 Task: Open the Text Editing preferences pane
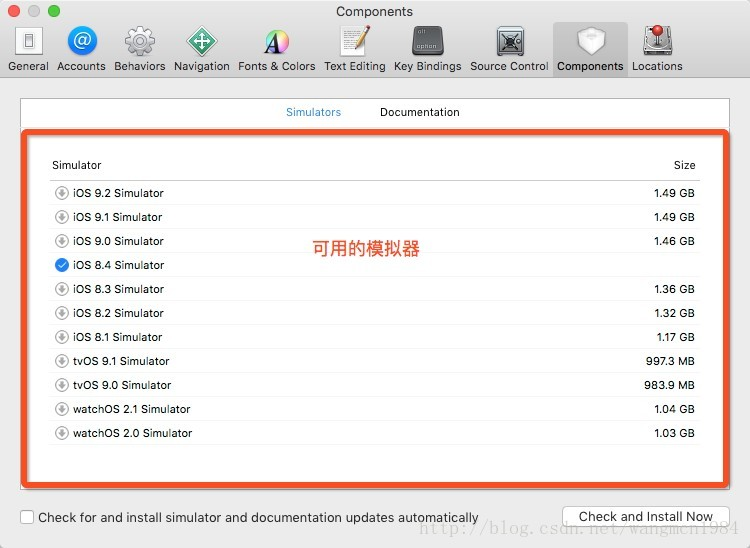click(354, 49)
